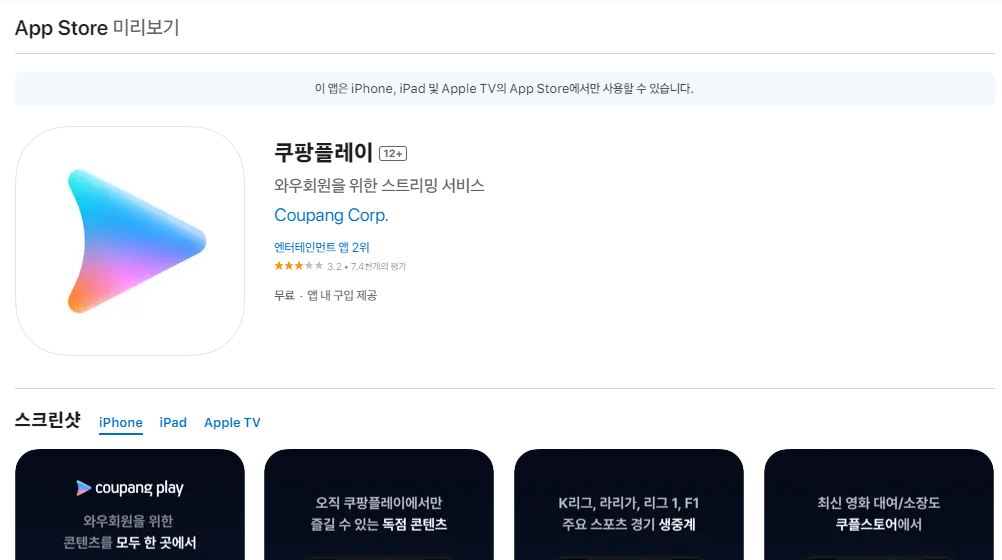Click the 스크린샷 section heading
Screen dimensions: 1002x560
pos(48,420)
